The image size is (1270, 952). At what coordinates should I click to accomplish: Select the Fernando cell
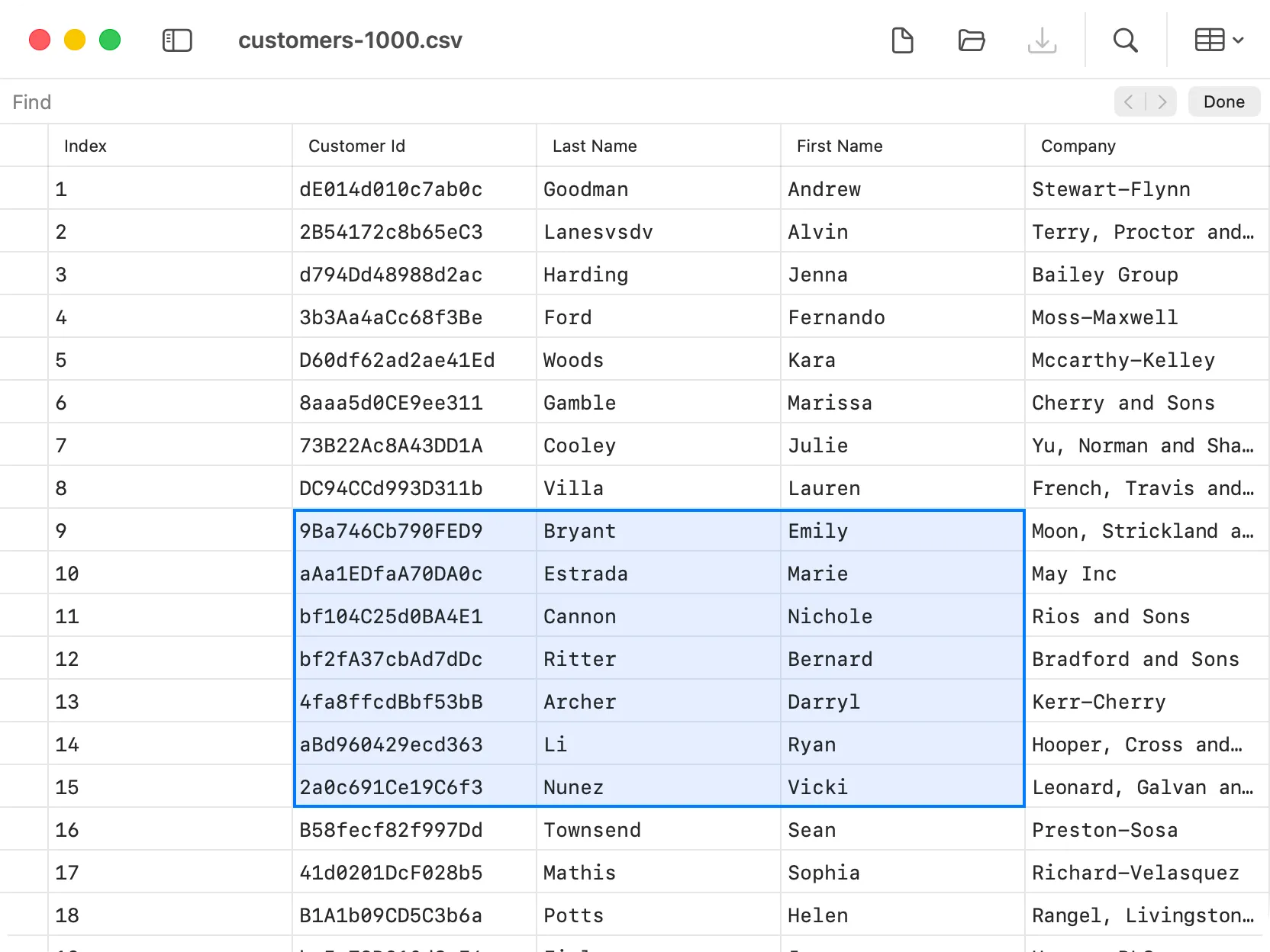point(903,317)
